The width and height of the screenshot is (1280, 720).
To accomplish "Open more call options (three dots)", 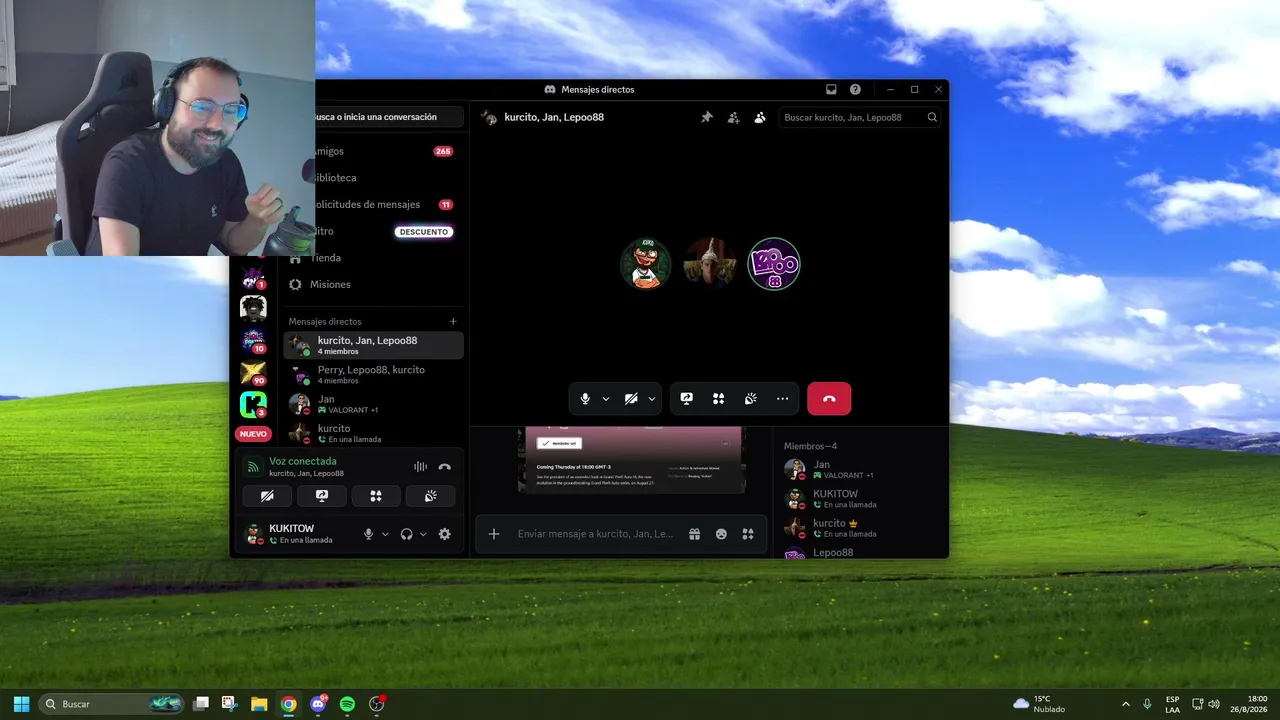I will (783, 398).
